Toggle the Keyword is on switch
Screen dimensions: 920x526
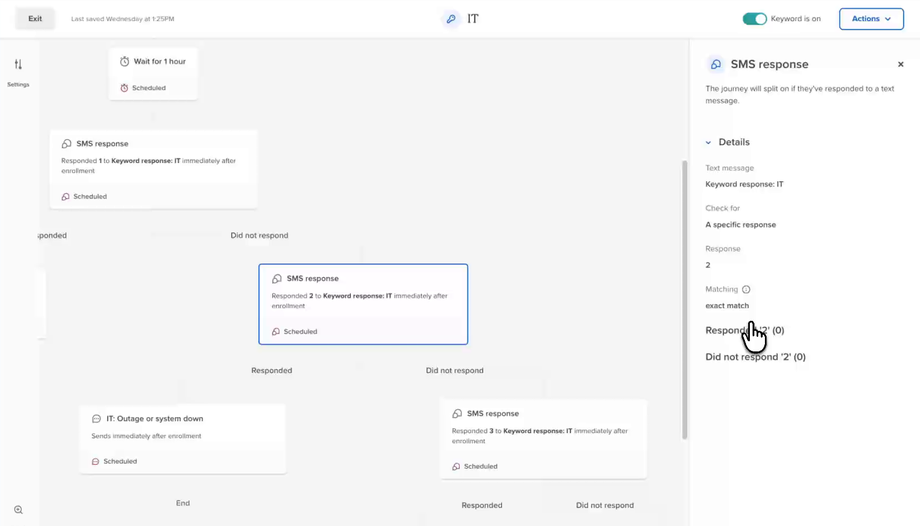(755, 19)
